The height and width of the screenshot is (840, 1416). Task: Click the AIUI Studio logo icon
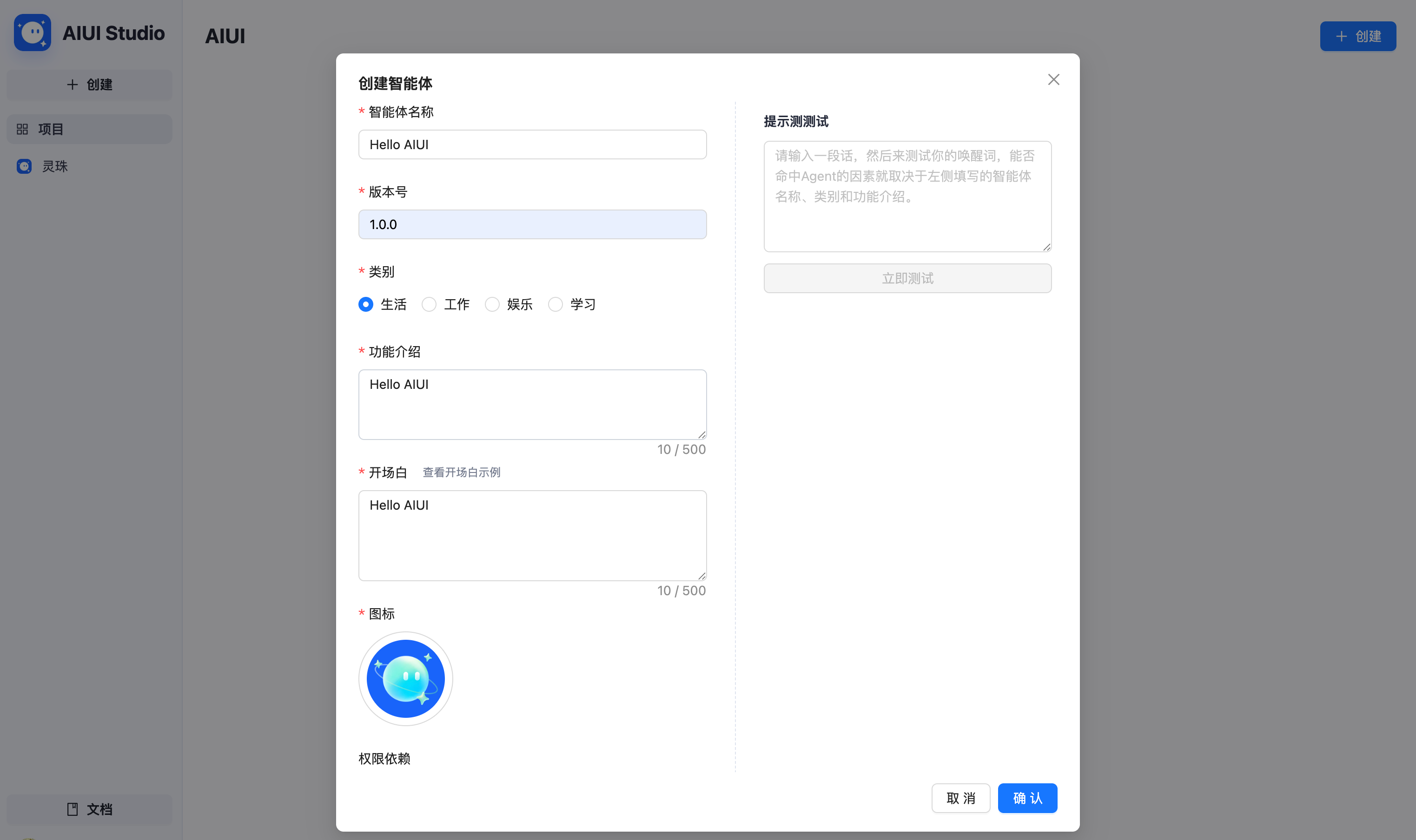point(32,33)
